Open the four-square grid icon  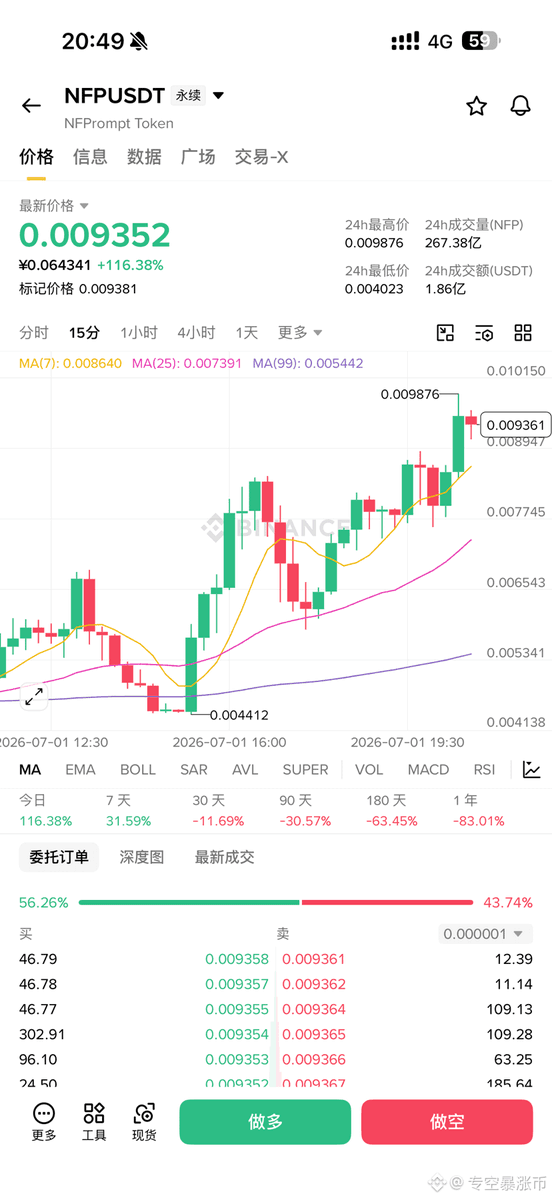pyautogui.click(x=523, y=333)
